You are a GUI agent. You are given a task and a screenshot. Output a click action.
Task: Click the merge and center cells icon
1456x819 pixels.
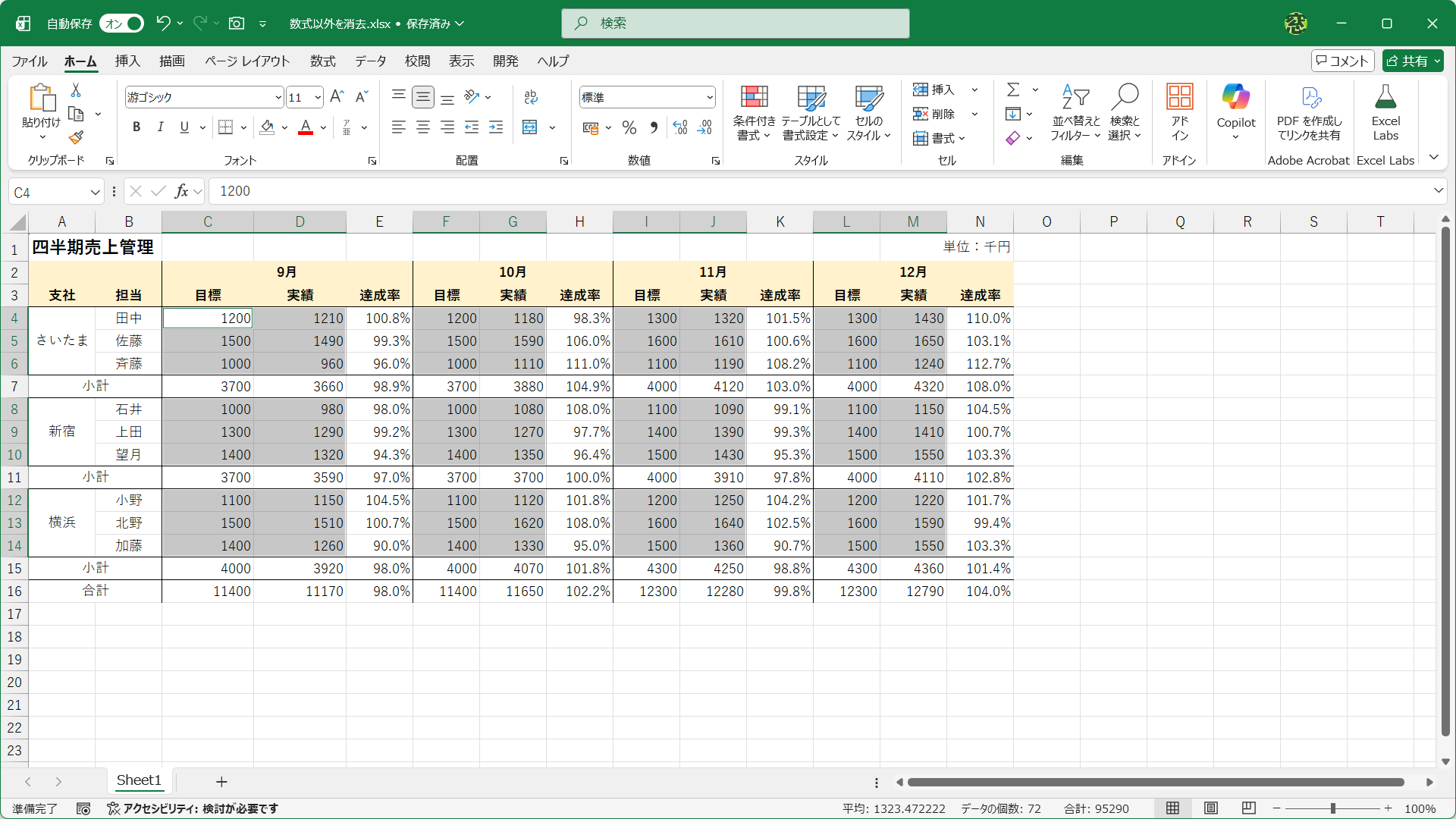pyautogui.click(x=530, y=127)
